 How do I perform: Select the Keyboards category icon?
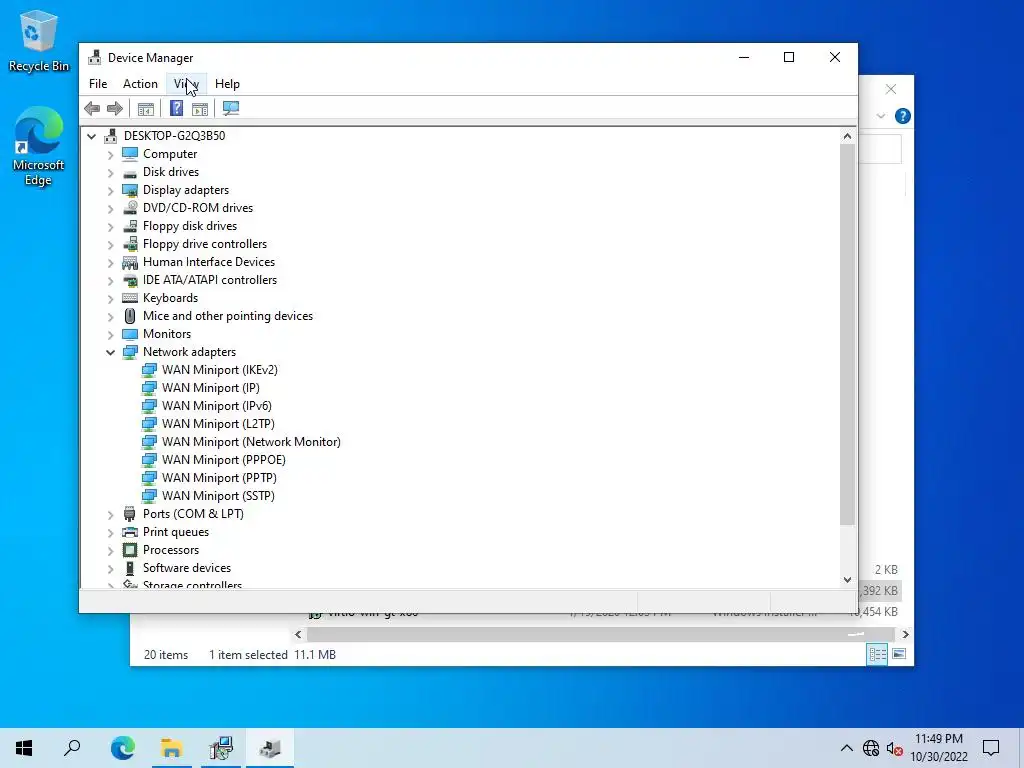click(130, 298)
